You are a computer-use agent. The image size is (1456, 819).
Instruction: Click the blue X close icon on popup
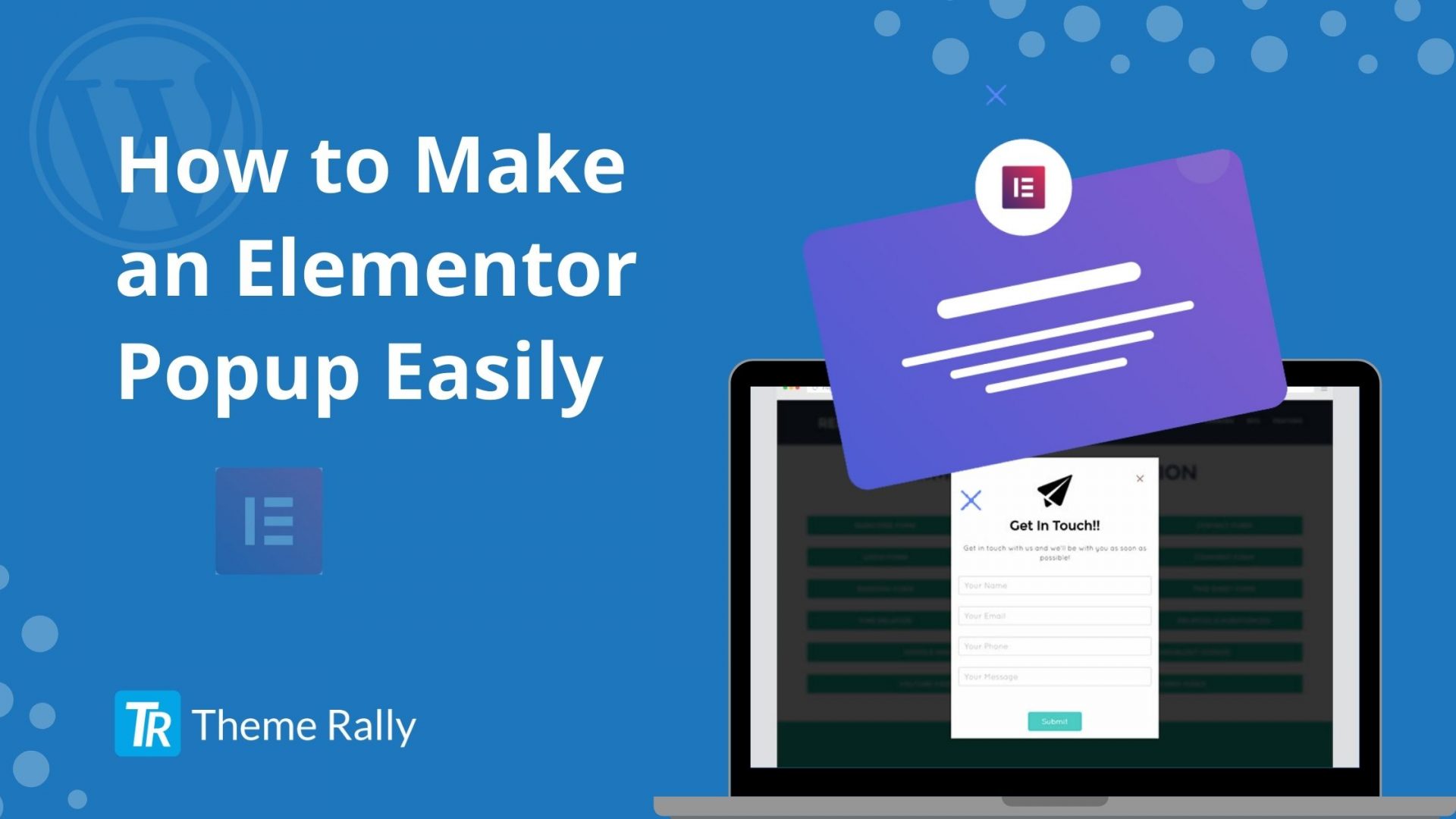[x=969, y=500]
